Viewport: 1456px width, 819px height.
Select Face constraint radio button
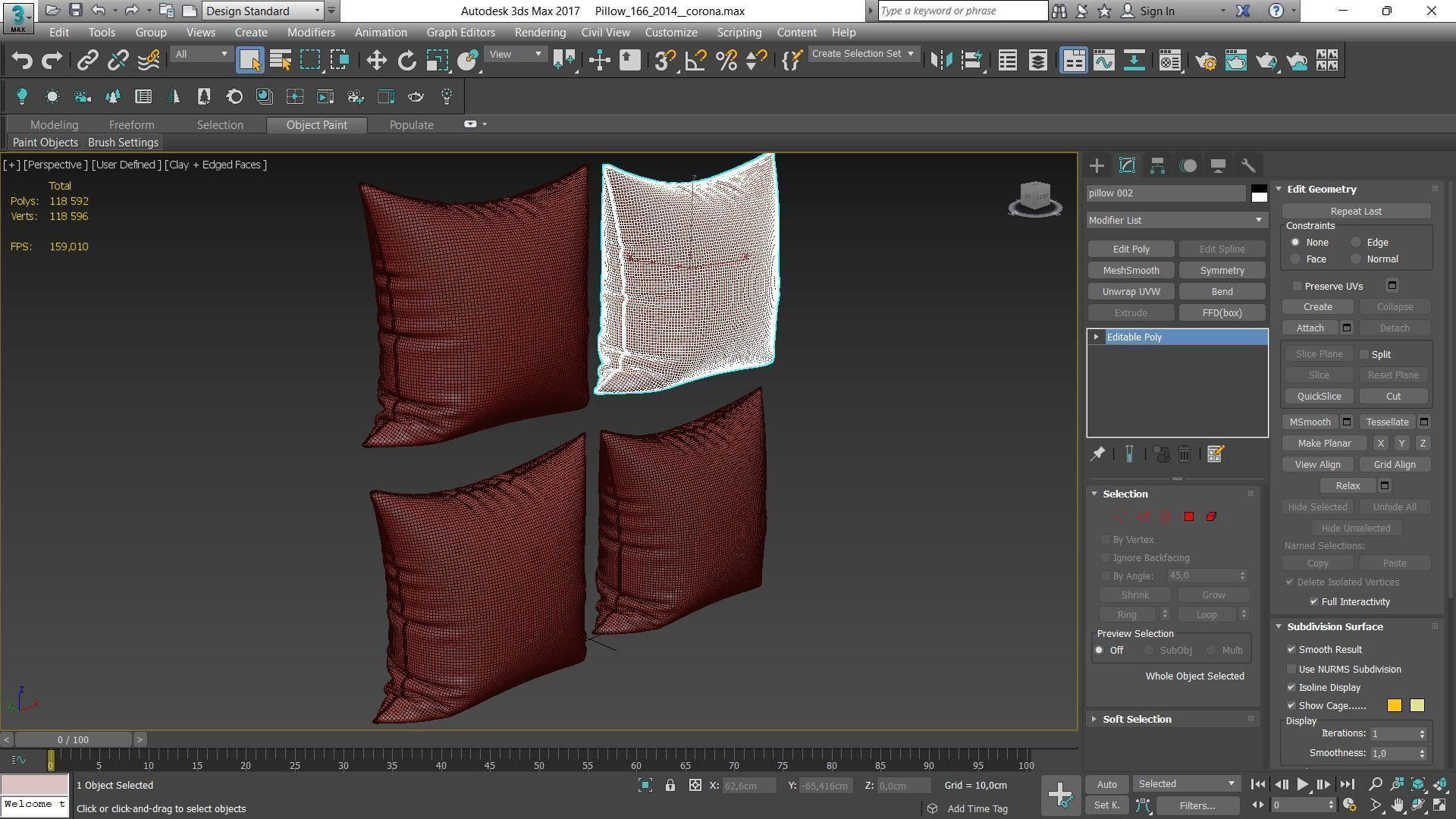1295,259
